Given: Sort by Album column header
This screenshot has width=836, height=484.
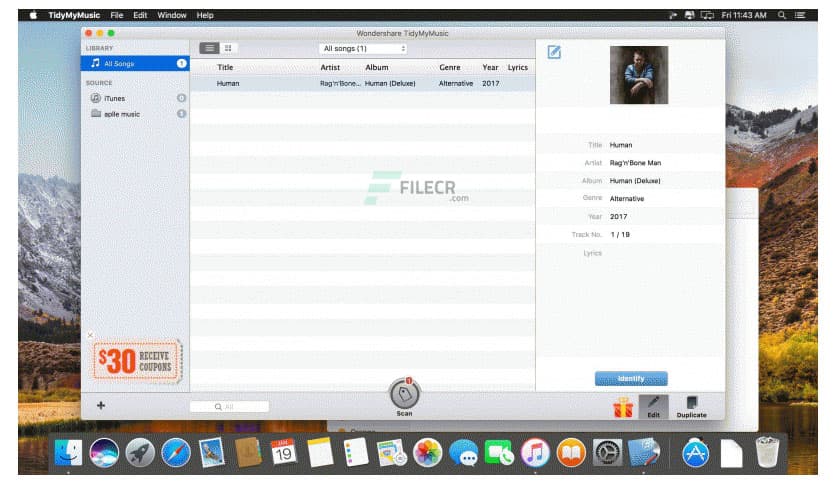Looking at the screenshot, I should point(377,68).
